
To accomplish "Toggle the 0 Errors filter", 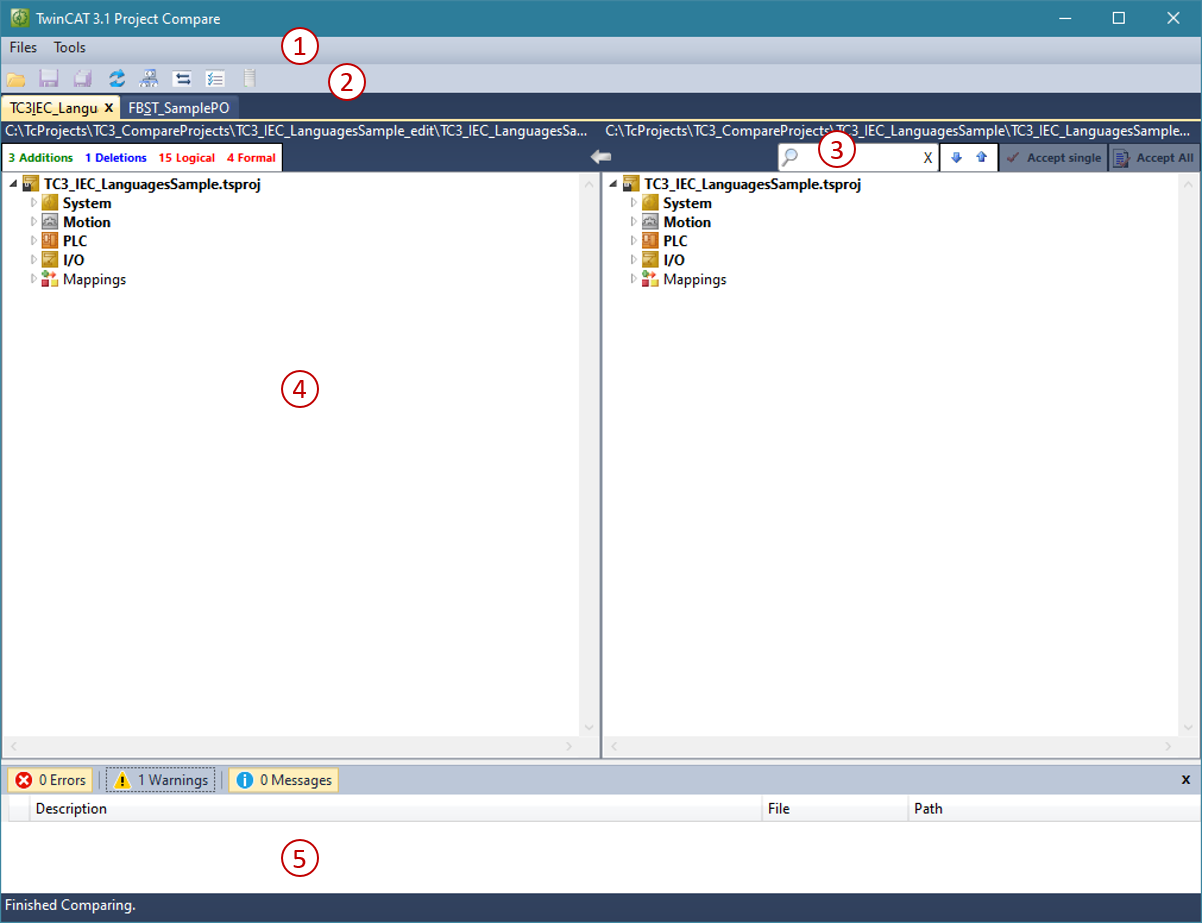I will [51, 780].
